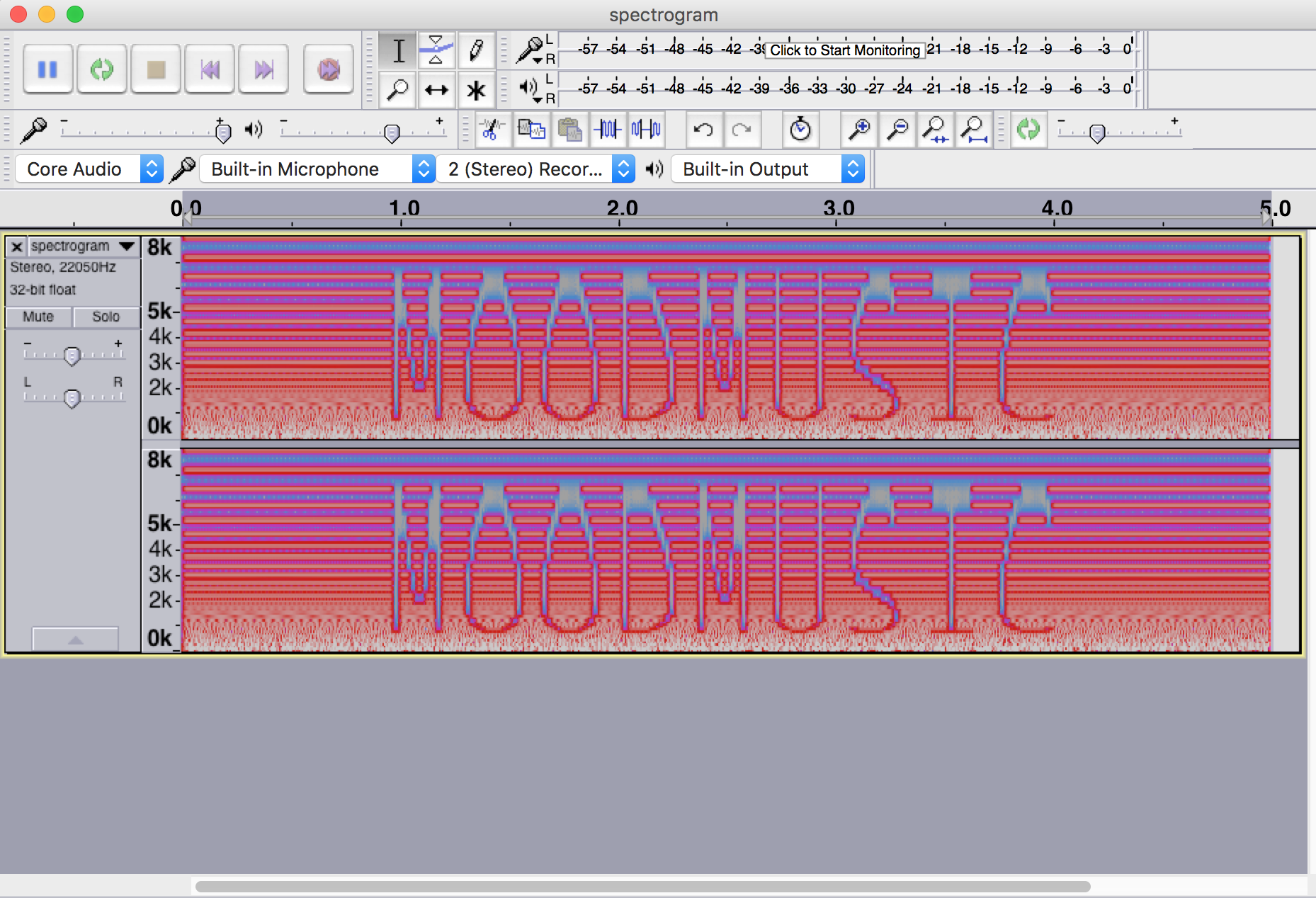Screen dimensions: 1316x898
Task: Open the Built-in Microphone device dropdown
Action: 317,169
